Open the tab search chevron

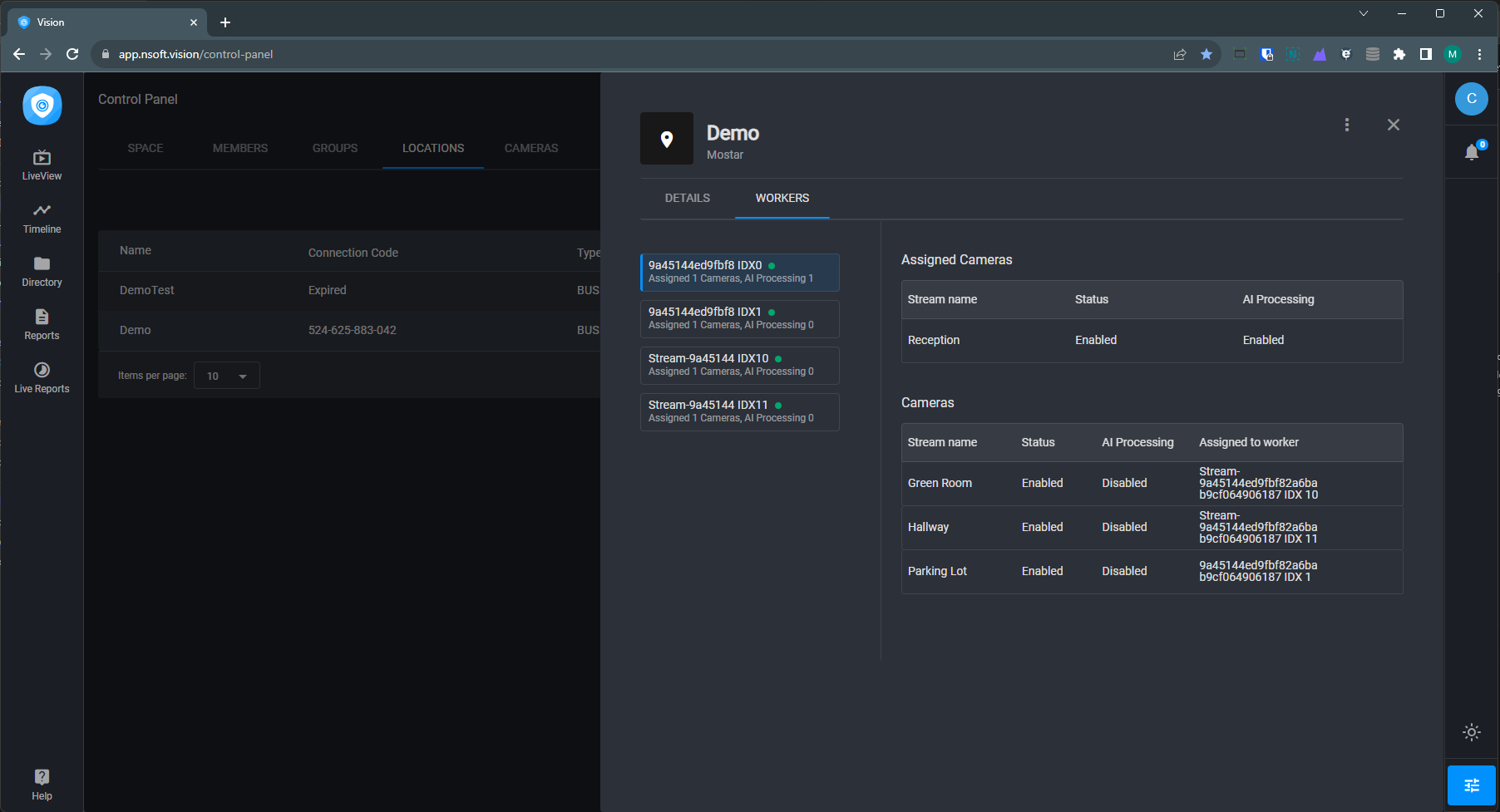tap(1364, 13)
